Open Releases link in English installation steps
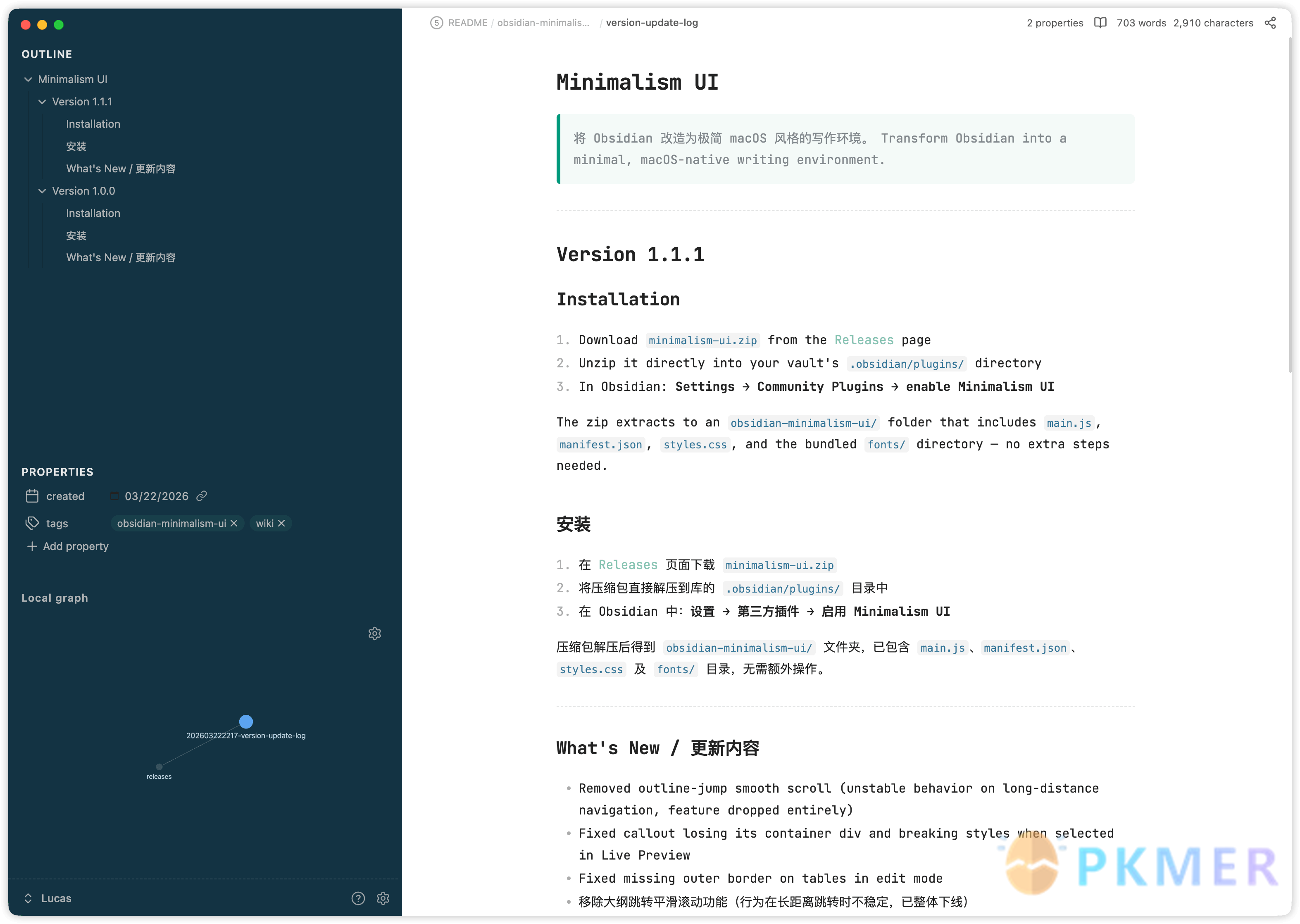 click(864, 340)
